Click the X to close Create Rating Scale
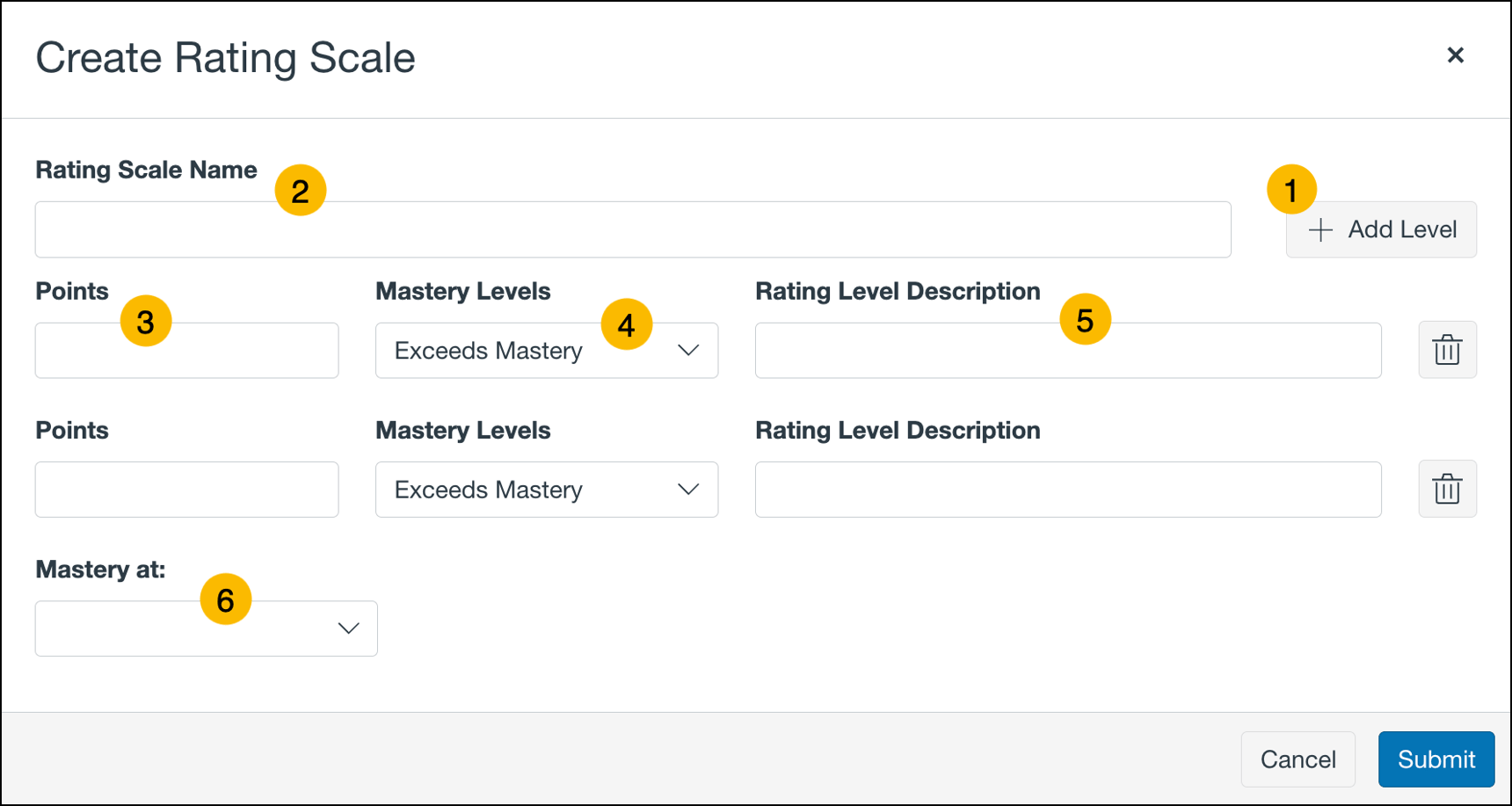Image resolution: width=1512 pixels, height=806 pixels. [1456, 55]
